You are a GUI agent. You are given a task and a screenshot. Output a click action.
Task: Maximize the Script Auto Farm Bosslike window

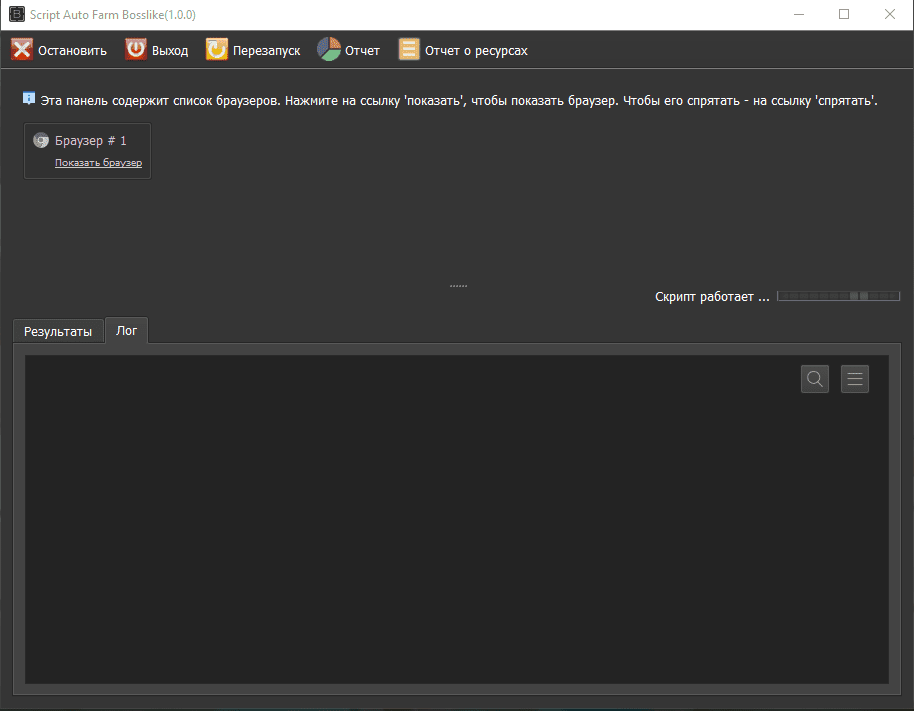844,14
